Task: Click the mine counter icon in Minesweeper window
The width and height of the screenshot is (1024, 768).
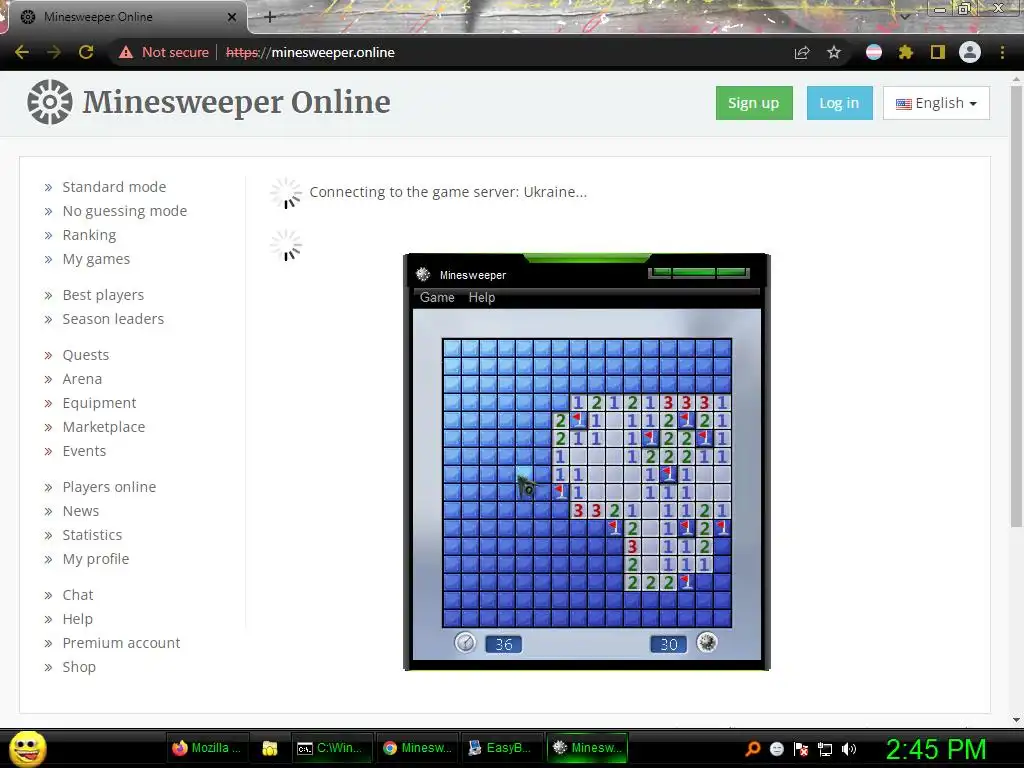Action: pyautogui.click(x=707, y=643)
